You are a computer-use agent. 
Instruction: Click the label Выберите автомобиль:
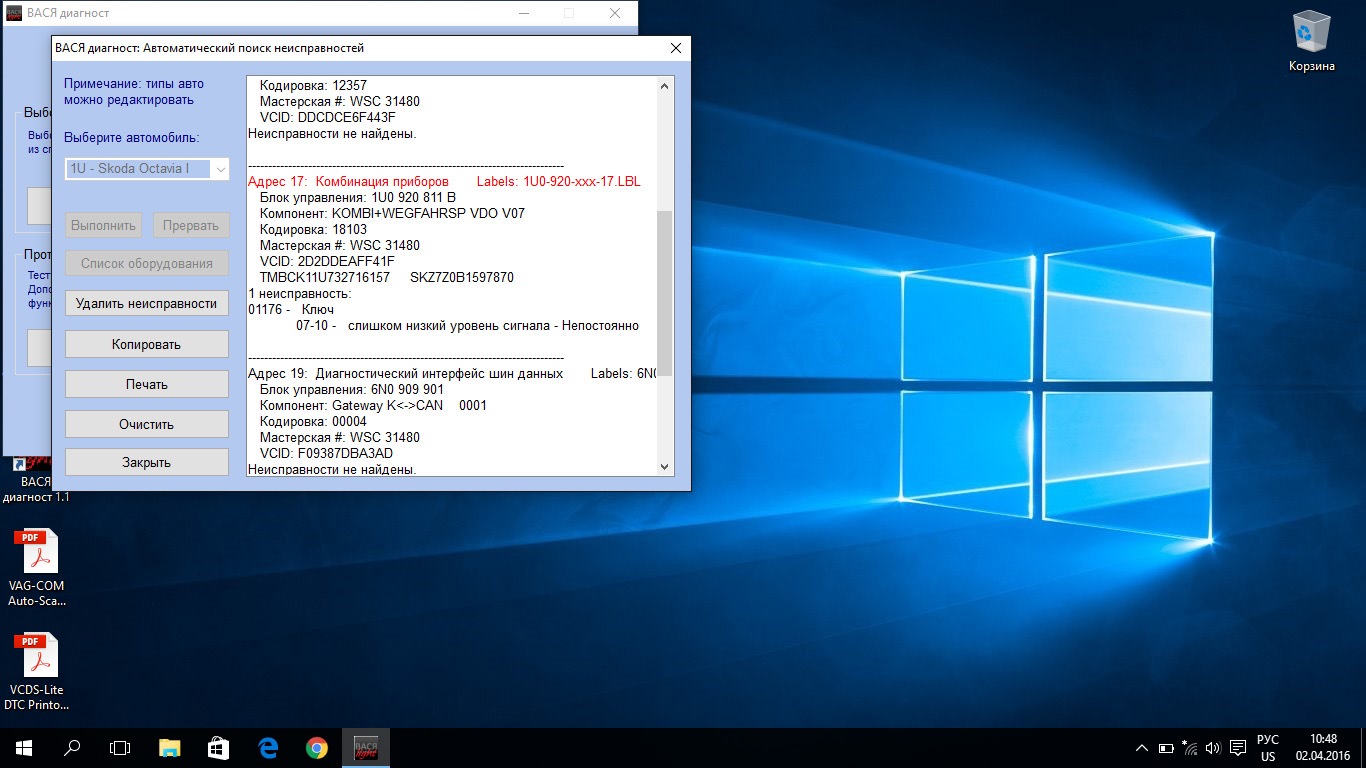[x=131, y=137]
